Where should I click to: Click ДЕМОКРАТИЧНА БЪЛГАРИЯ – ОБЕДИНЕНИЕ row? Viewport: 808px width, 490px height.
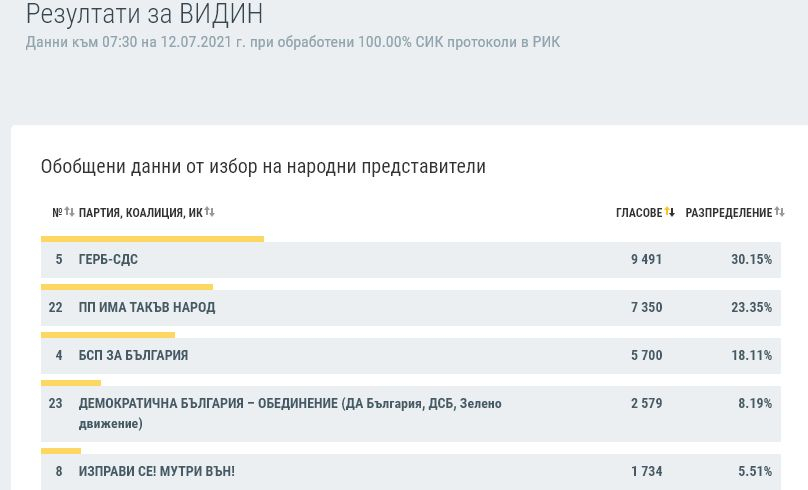411,414
